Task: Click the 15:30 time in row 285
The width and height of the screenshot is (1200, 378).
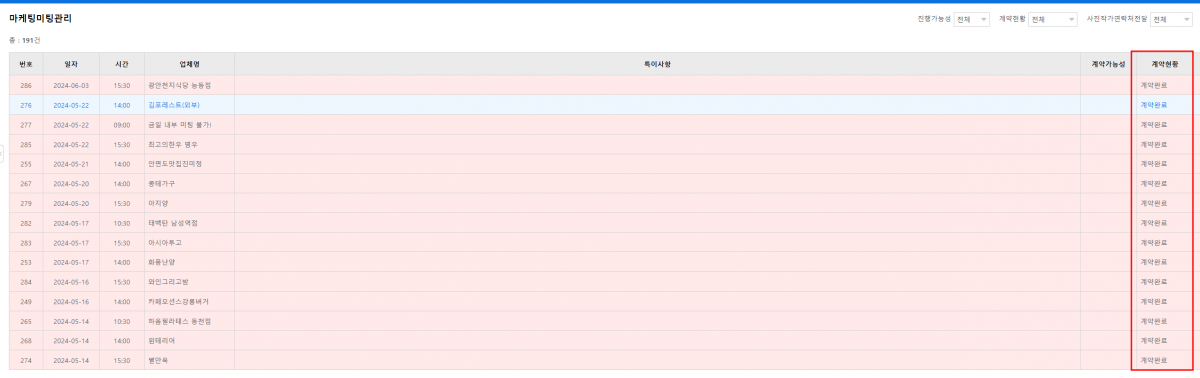Action: click(x=122, y=144)
